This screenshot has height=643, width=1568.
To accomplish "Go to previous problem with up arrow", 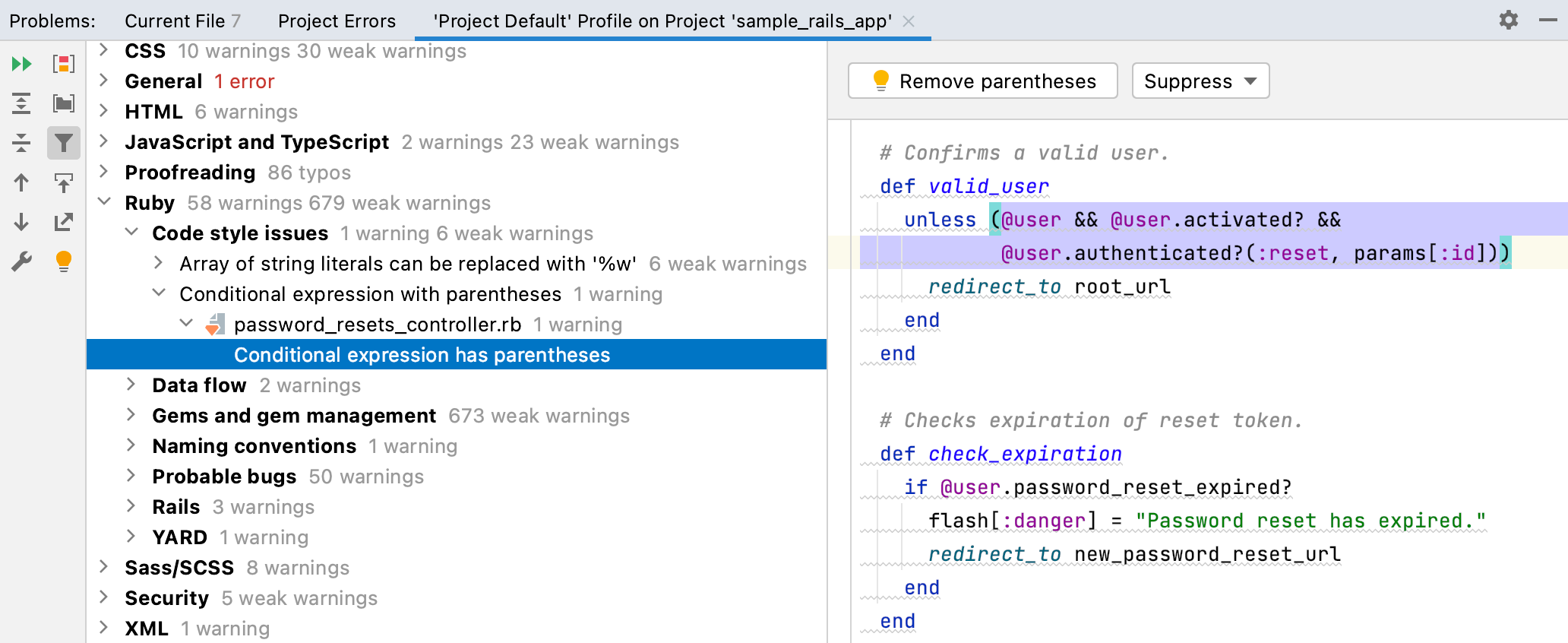I will (x=21, y=182).
